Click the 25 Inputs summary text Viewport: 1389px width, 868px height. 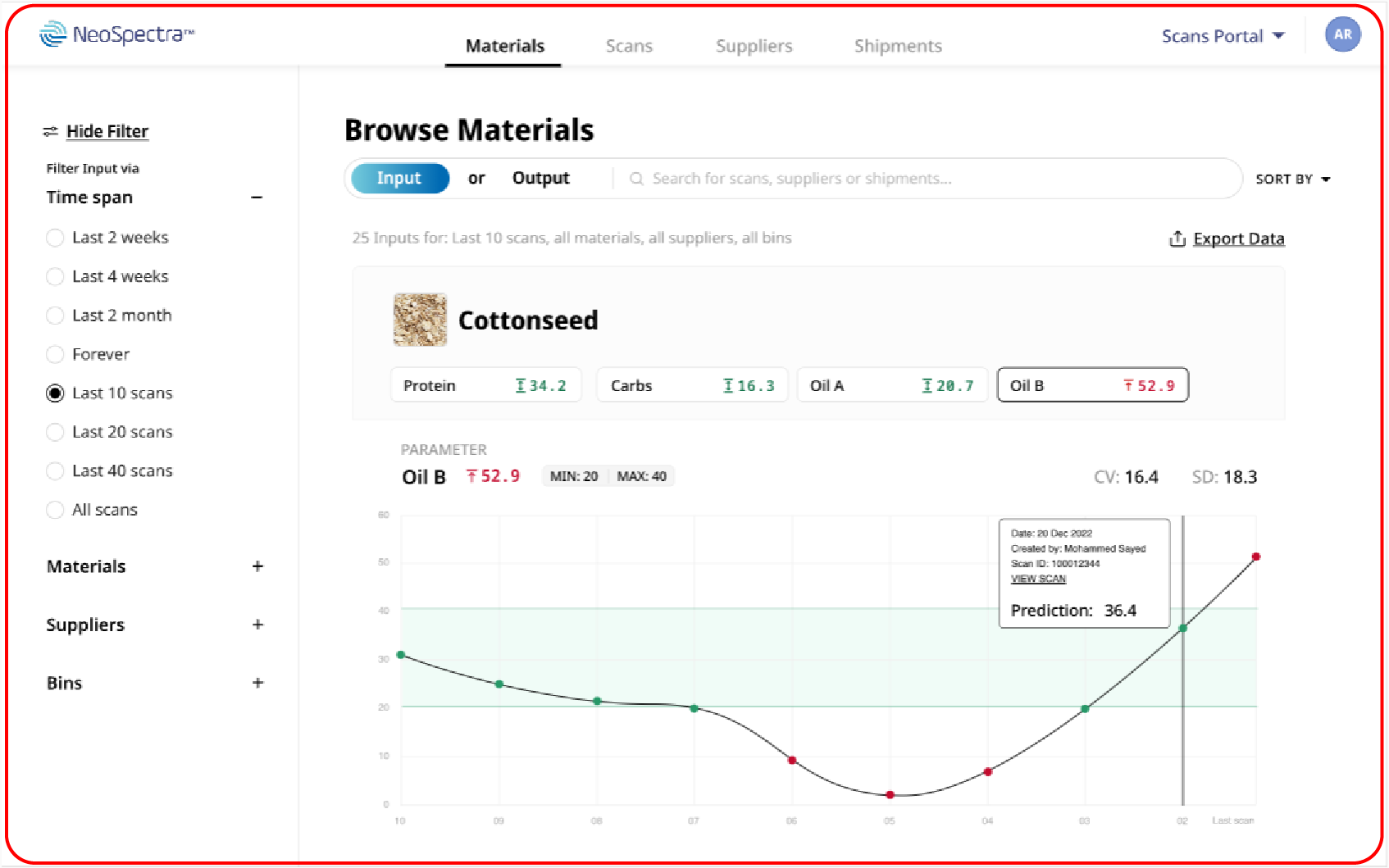click(x=572, y=238)
